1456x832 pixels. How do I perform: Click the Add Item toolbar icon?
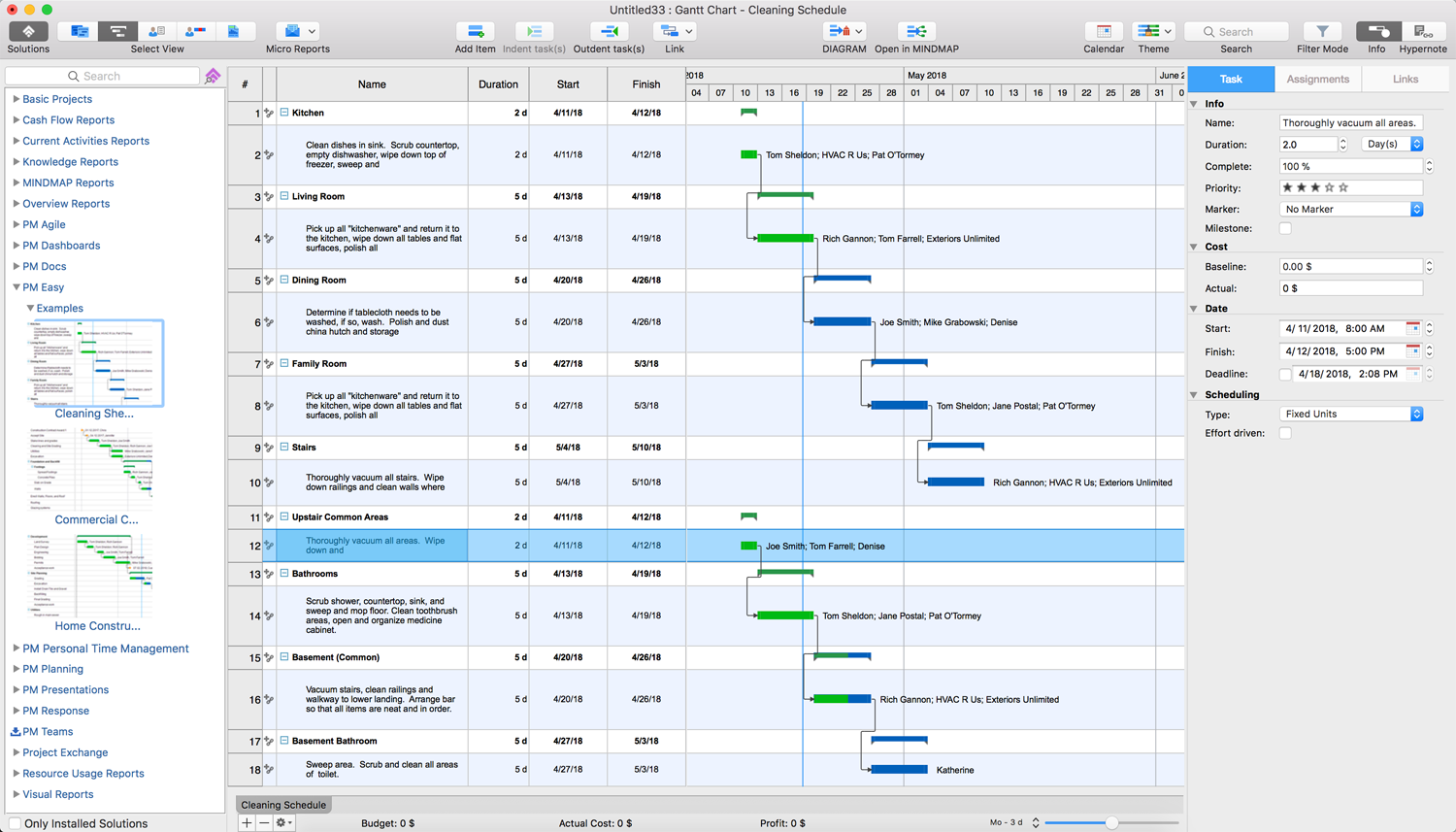pos(475,32)
